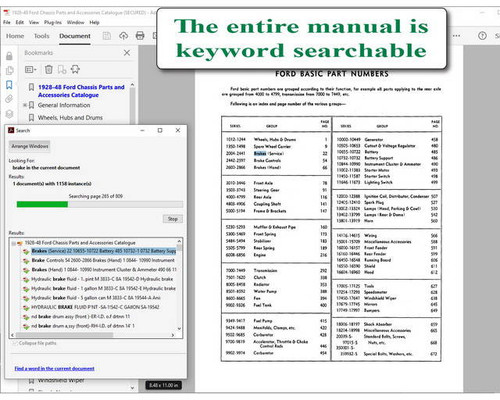Expand the General Information bookmark
Screen dimensions: 500x400
coord(25,105)
